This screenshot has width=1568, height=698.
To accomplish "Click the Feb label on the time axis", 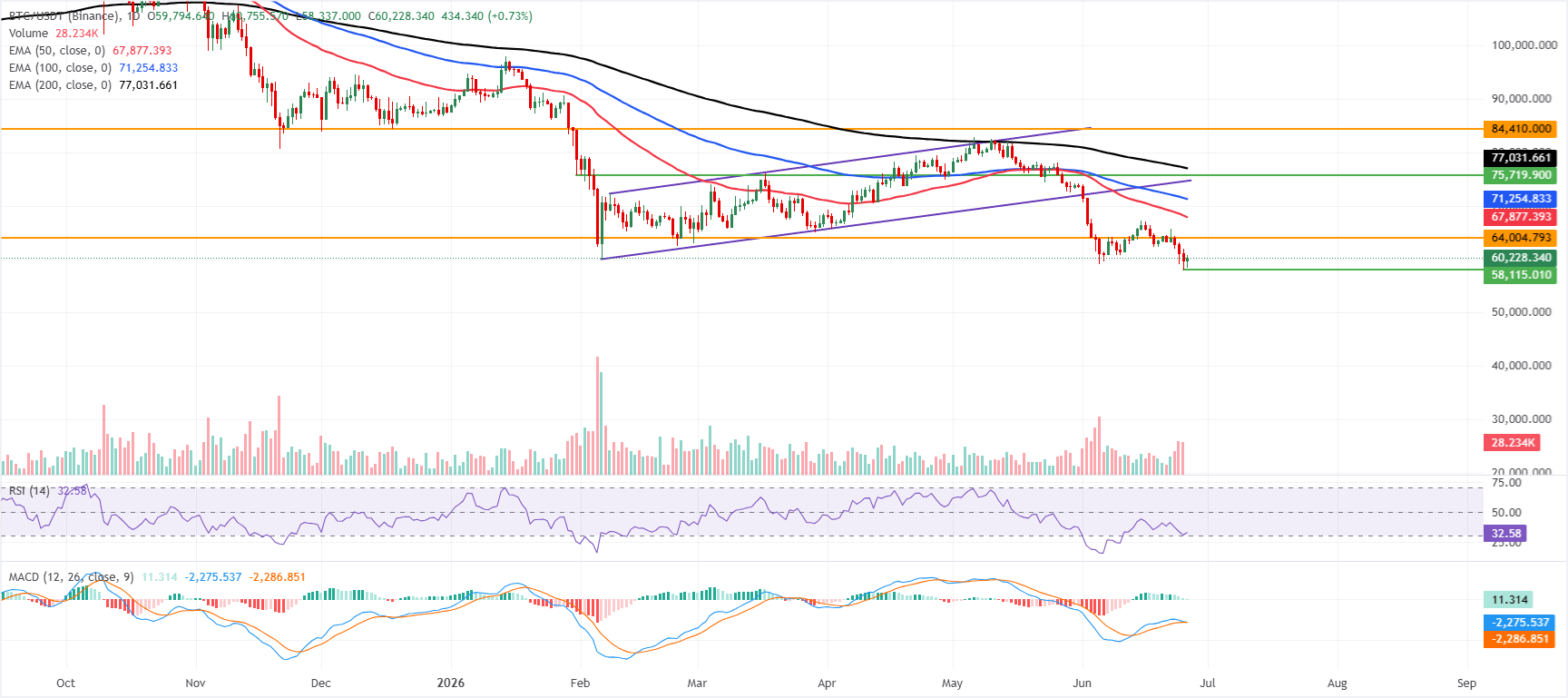I will pyautogui.click(x=580, y=683).
